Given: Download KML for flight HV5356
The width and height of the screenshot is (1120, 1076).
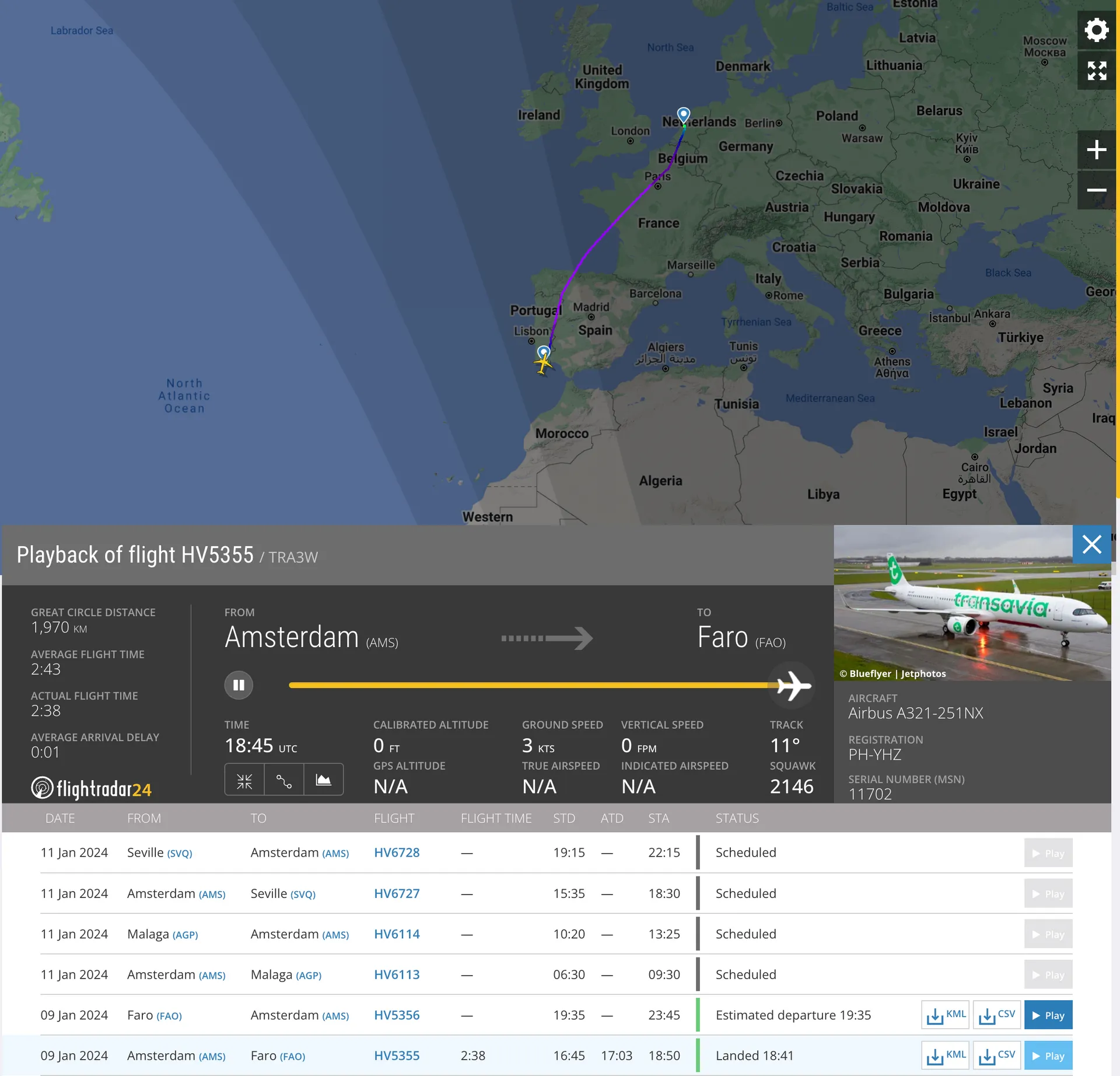Looking at the screenshot, I should coord(945,1015).
